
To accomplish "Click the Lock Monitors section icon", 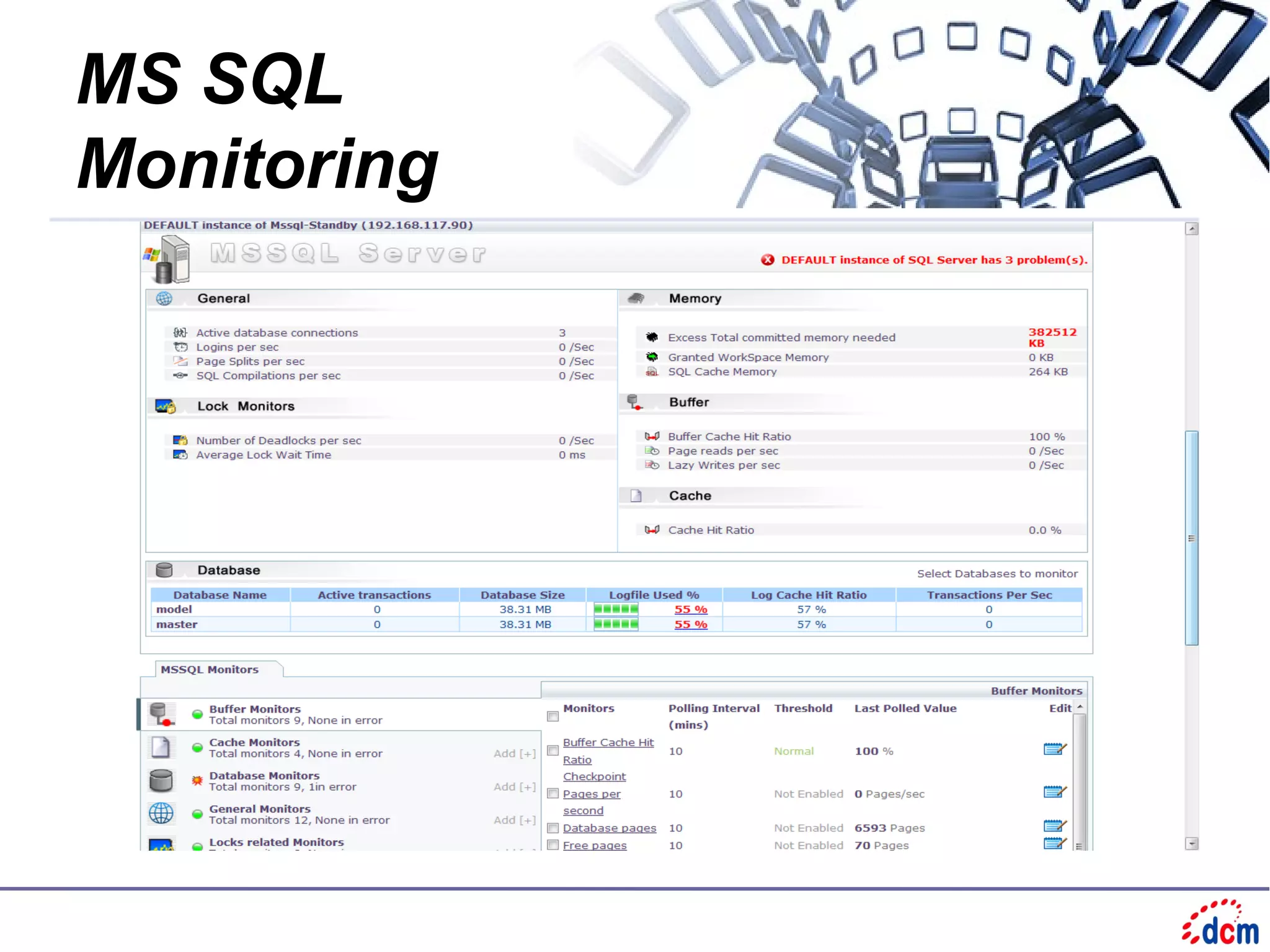I will pyautogui.click(x=166, y=406).
